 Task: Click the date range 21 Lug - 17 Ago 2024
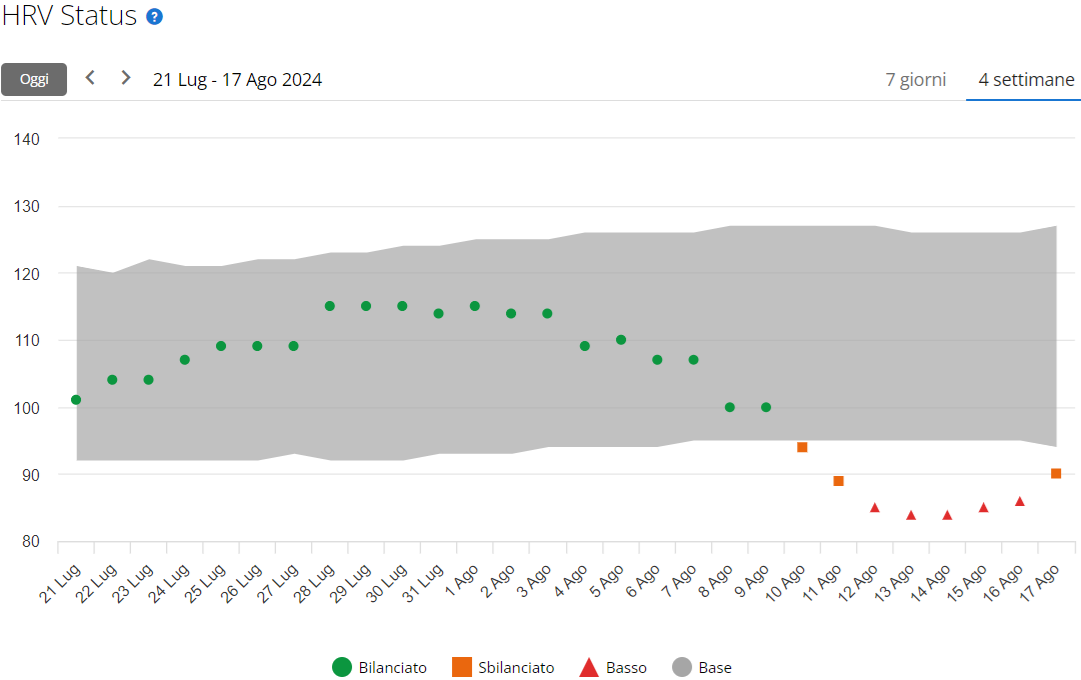(x=237, y=80)
